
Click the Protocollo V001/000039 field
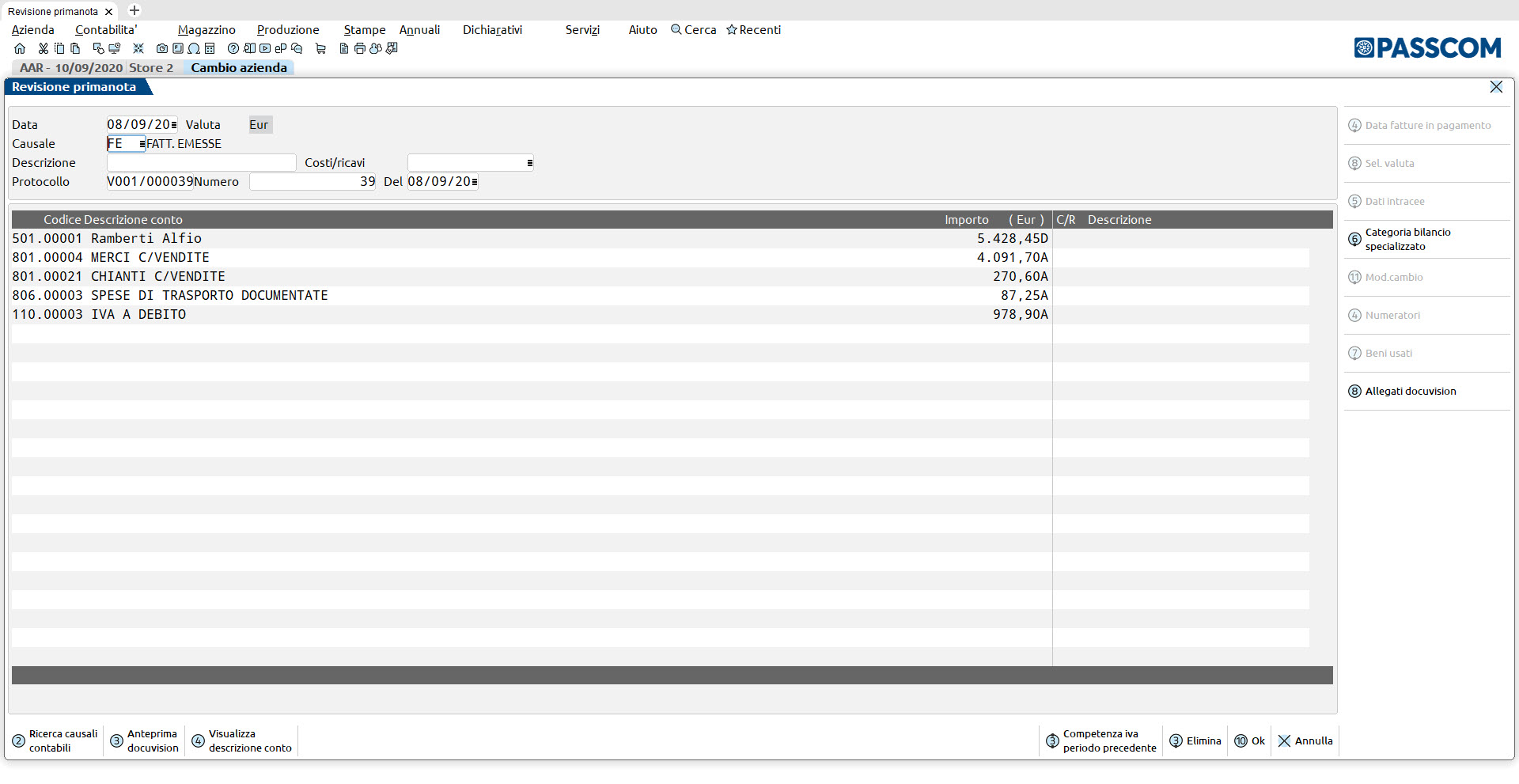click(150, 182)
